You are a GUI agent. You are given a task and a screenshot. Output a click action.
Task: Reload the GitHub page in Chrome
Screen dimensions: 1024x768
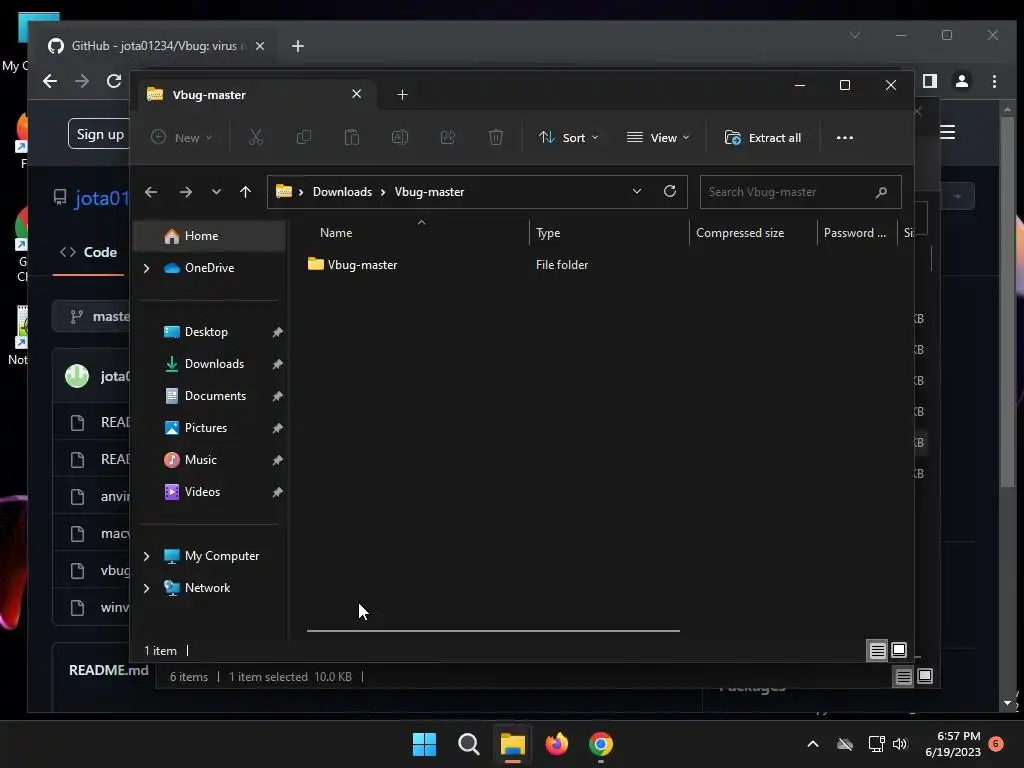[x=114, y=81]
